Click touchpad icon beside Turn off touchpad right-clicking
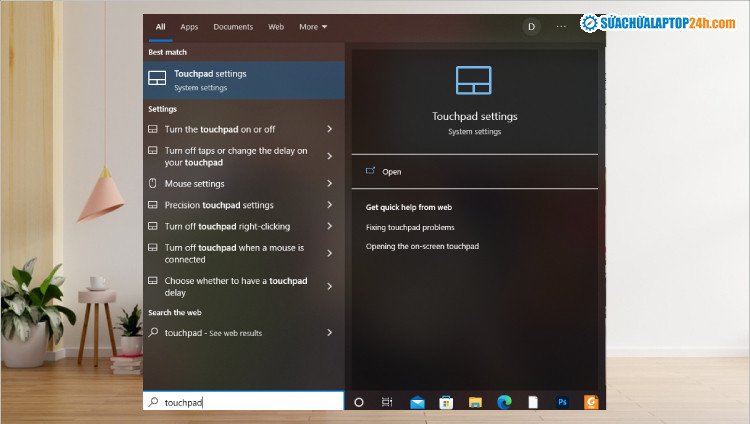This screenshot has width=750, height=424. [x=153, y=226]
